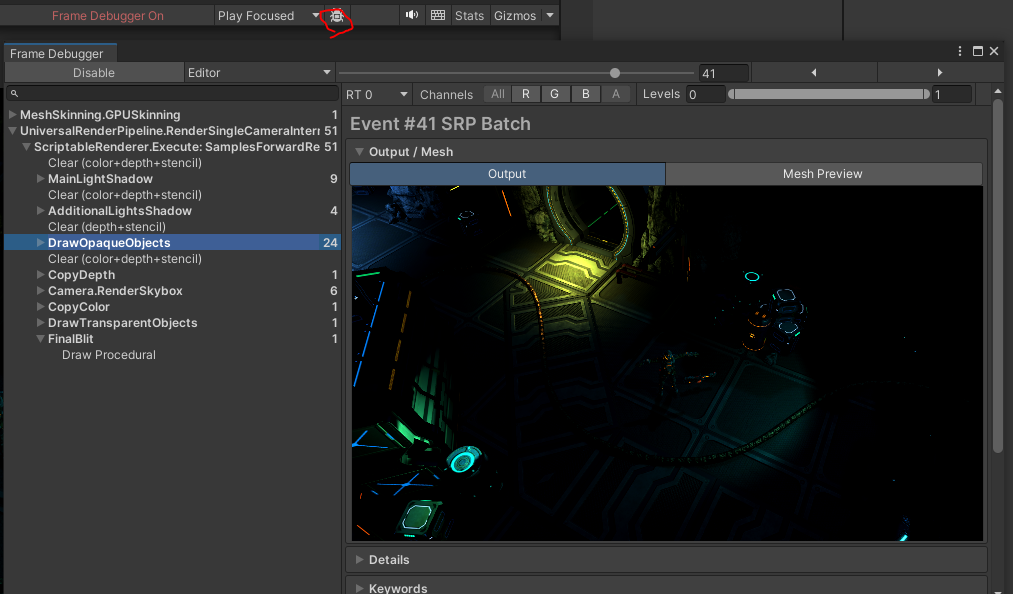Toggle the B channel button

coord(585,94)
